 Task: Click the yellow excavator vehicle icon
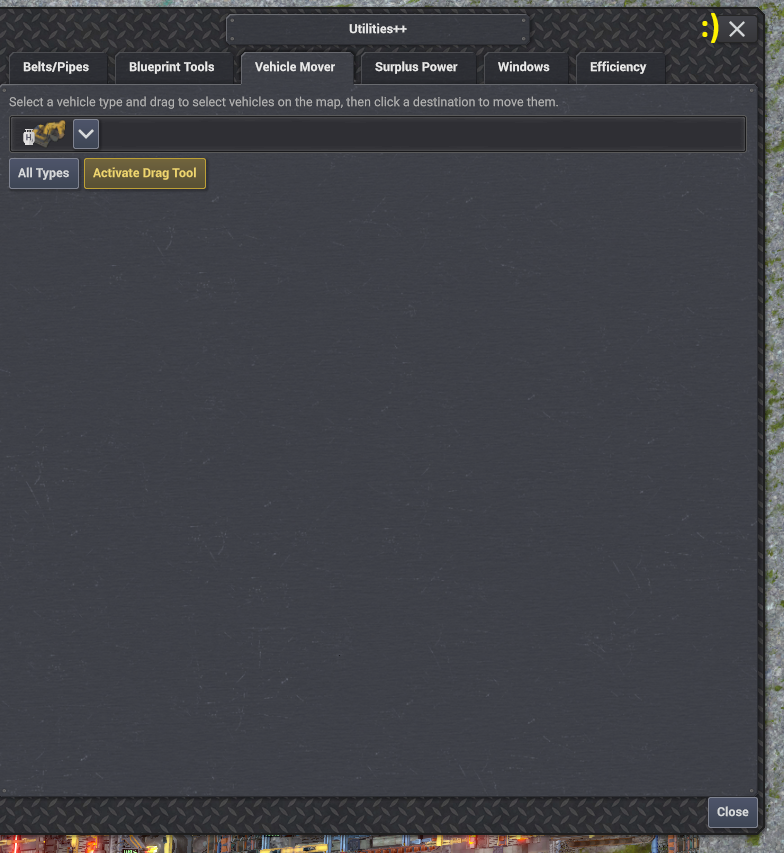click(x=48, y=133)
